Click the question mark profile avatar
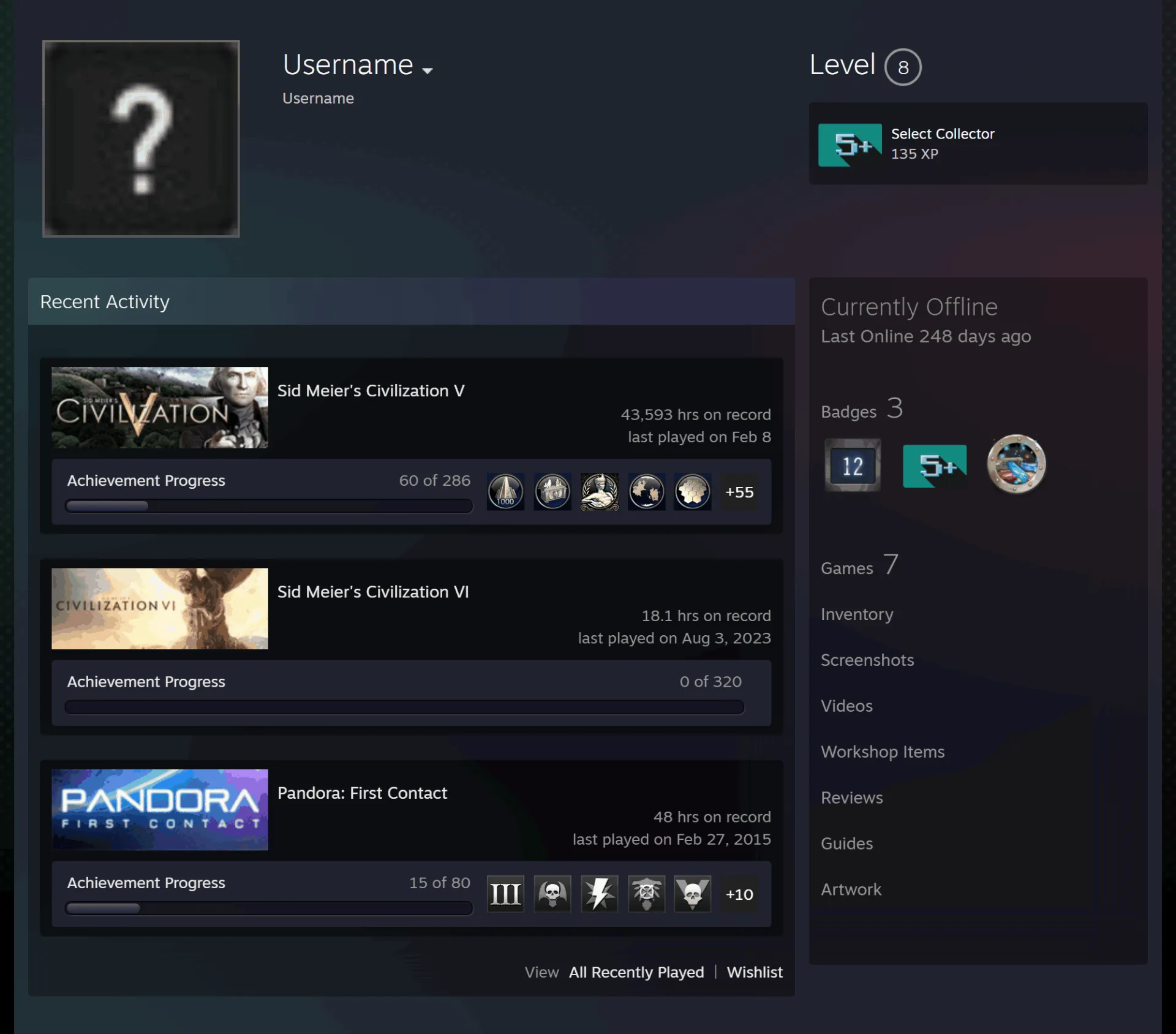Viewport: 1176px width, 1034px height. pyautogui.click(x=141, y=138)
